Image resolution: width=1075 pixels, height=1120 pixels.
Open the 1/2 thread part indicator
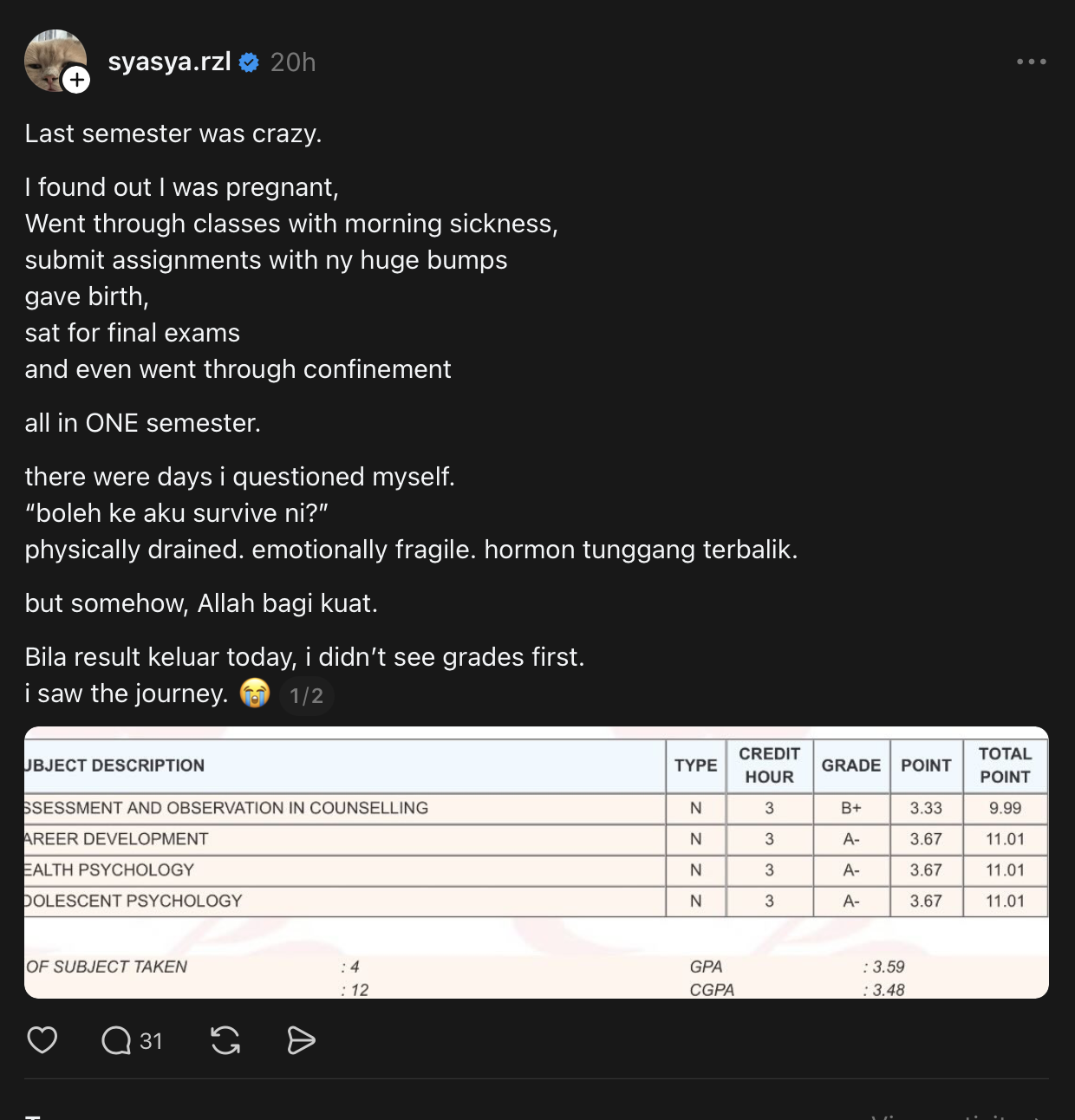click(x=306, y=695)
